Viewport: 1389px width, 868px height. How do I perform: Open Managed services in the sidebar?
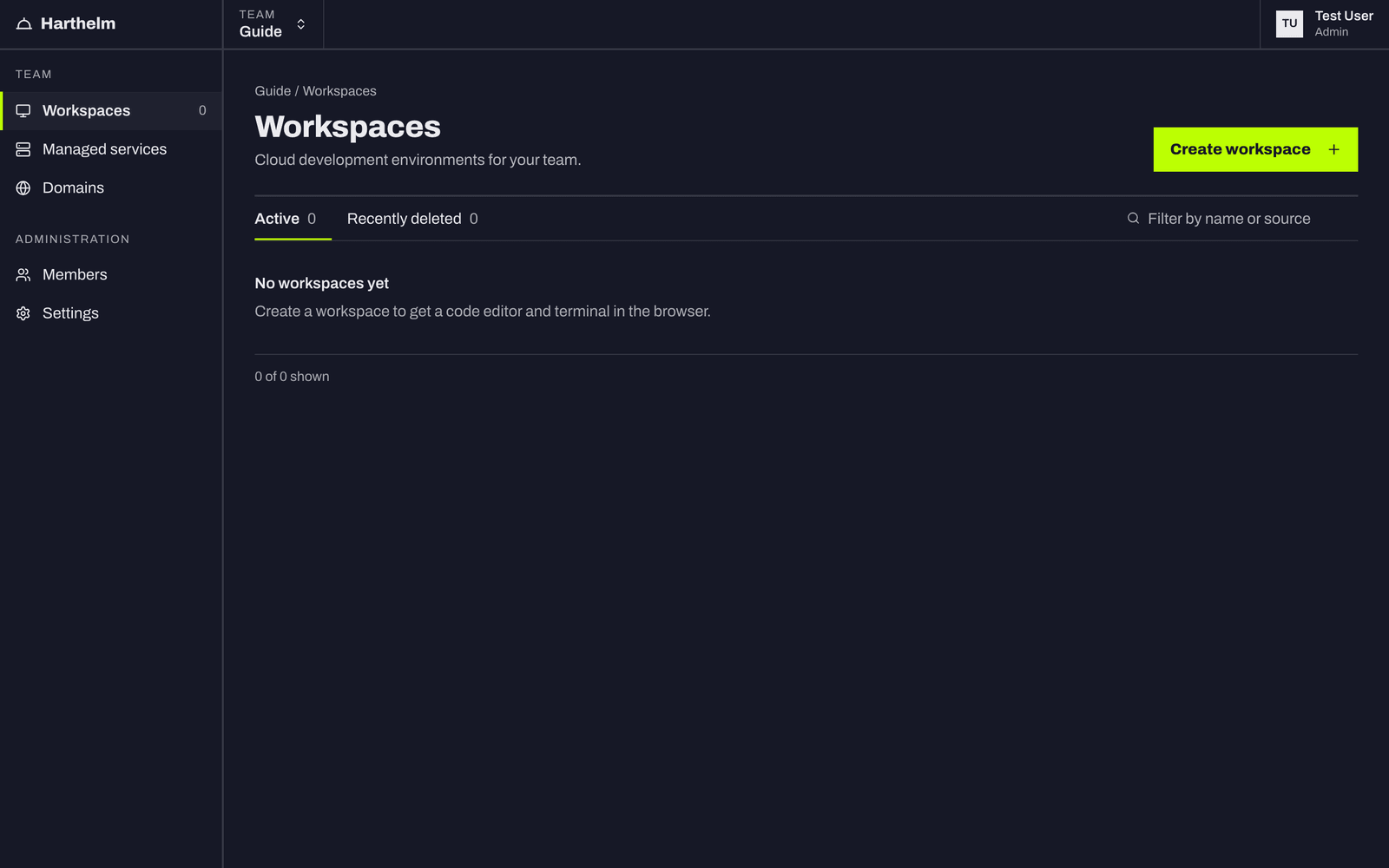(111, 149)
